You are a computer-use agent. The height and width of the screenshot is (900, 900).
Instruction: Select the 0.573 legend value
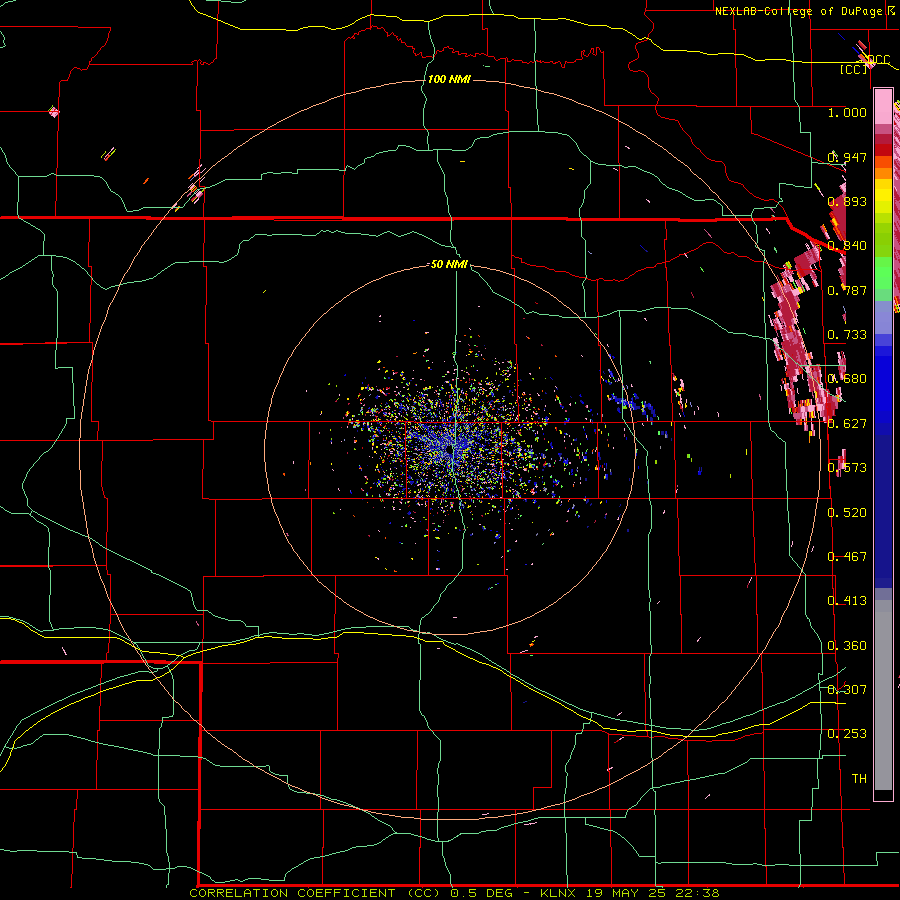(847, 468)
